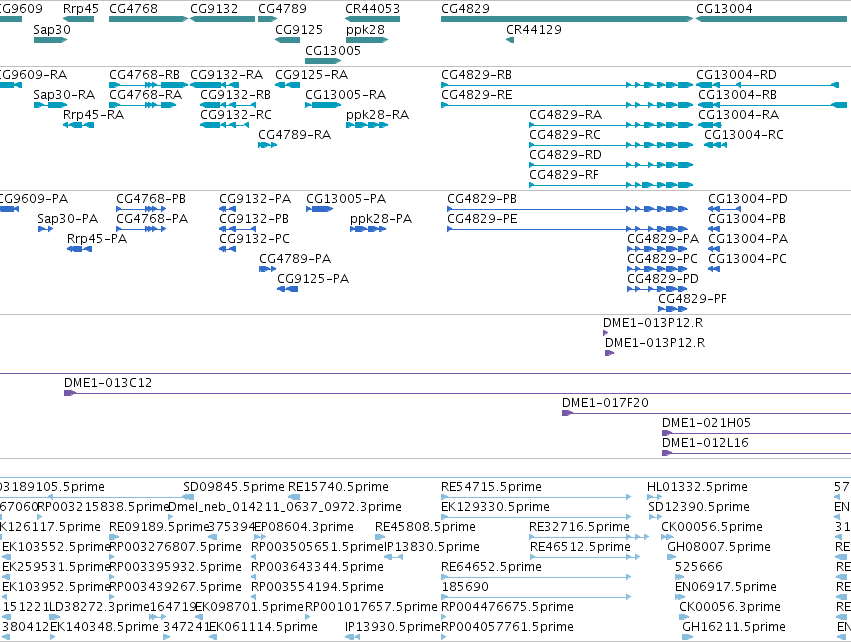Image resolution: width=851 pixels, height=642 pixels.
Task: Click the teal CG13005 gene bar
Action: pyautogui.click(x=323, y=61)
